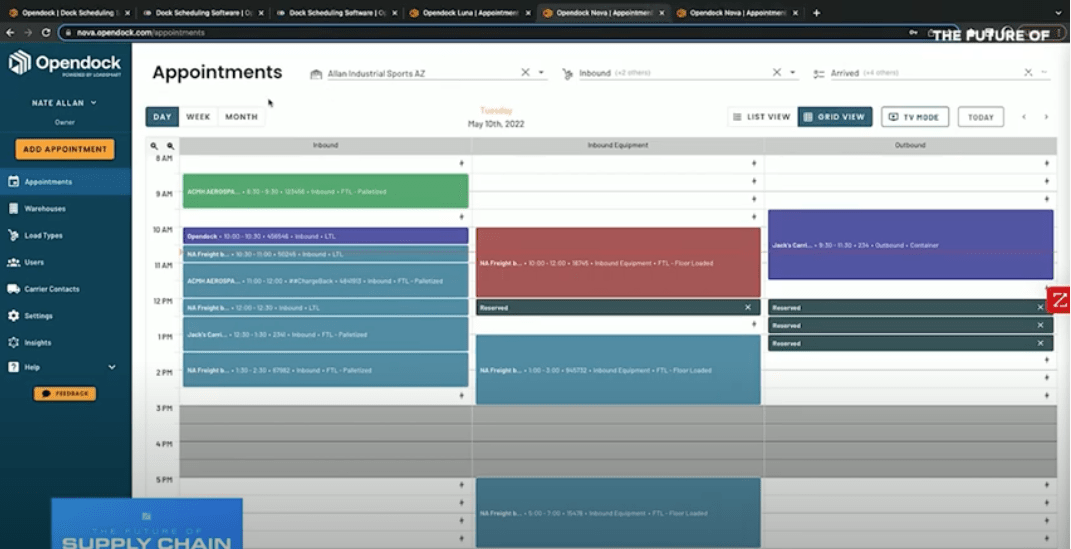Open ACMH Aerospa 11:00-12:00 ChargeBack appointment
Screen dimensions: 1071x549
325,281
